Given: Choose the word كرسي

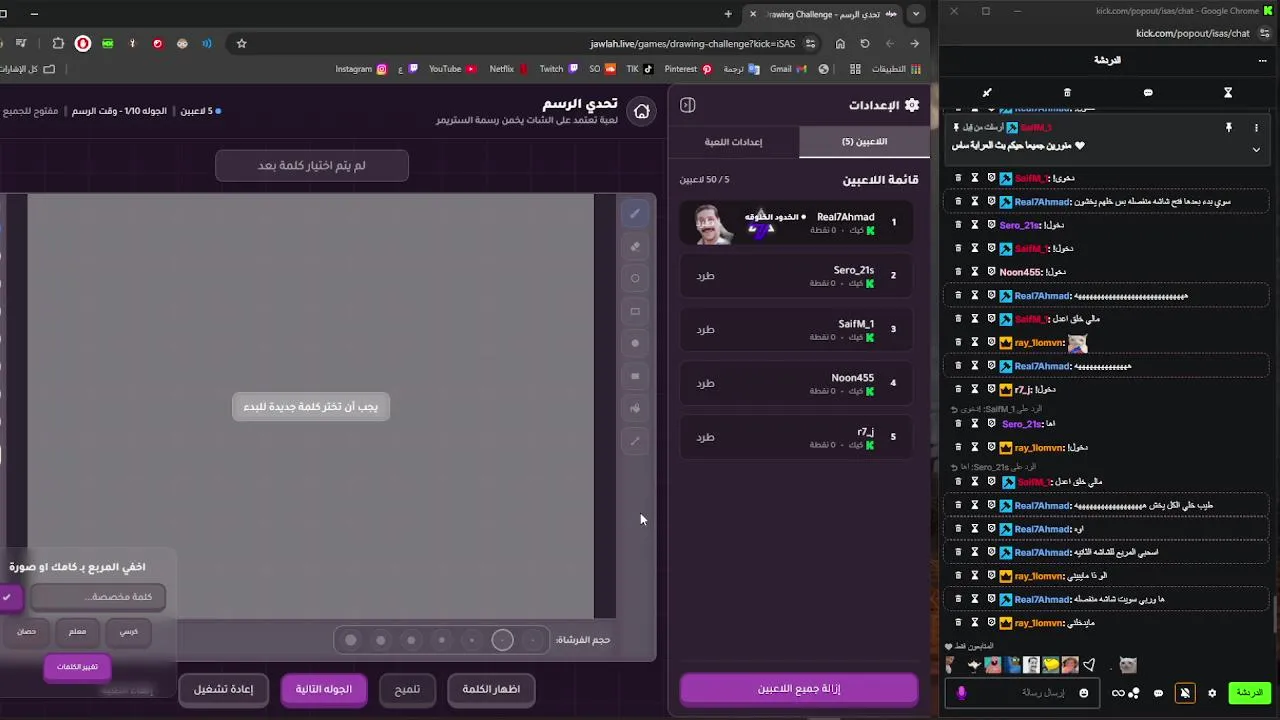Looking at the screenshot, I should tap(129, 632).
